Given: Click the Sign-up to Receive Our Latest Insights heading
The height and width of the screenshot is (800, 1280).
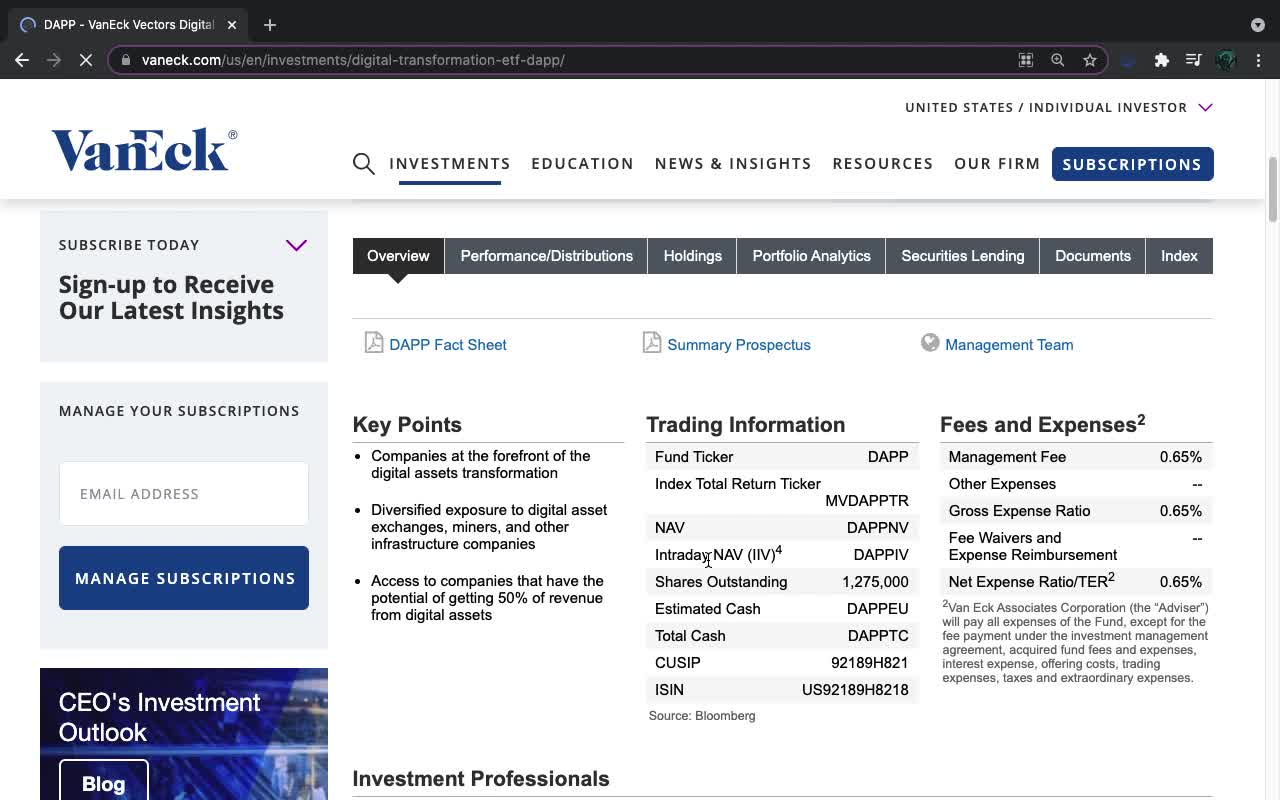Looking at the screenshot, I should 171,298.
